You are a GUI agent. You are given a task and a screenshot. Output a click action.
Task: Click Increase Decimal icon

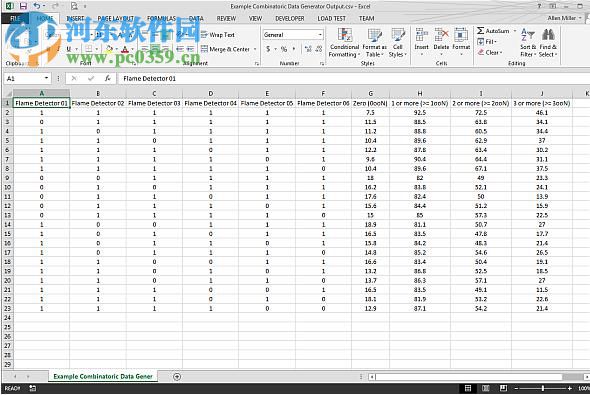click(x=308, y=49)
